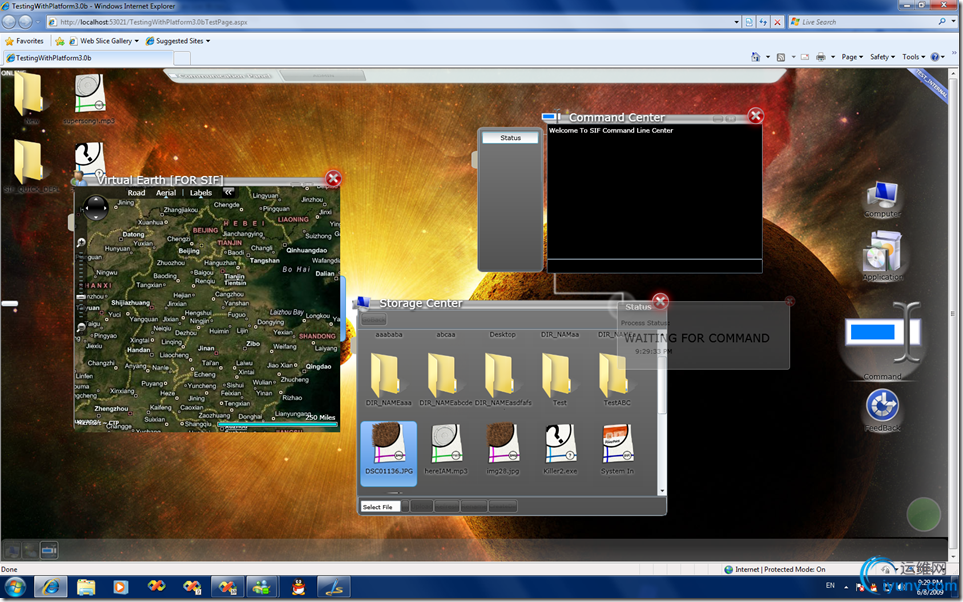The image size is (963, 602).
Task: Expand the Suggested Sites dropdown
Action: pos(208,41)
